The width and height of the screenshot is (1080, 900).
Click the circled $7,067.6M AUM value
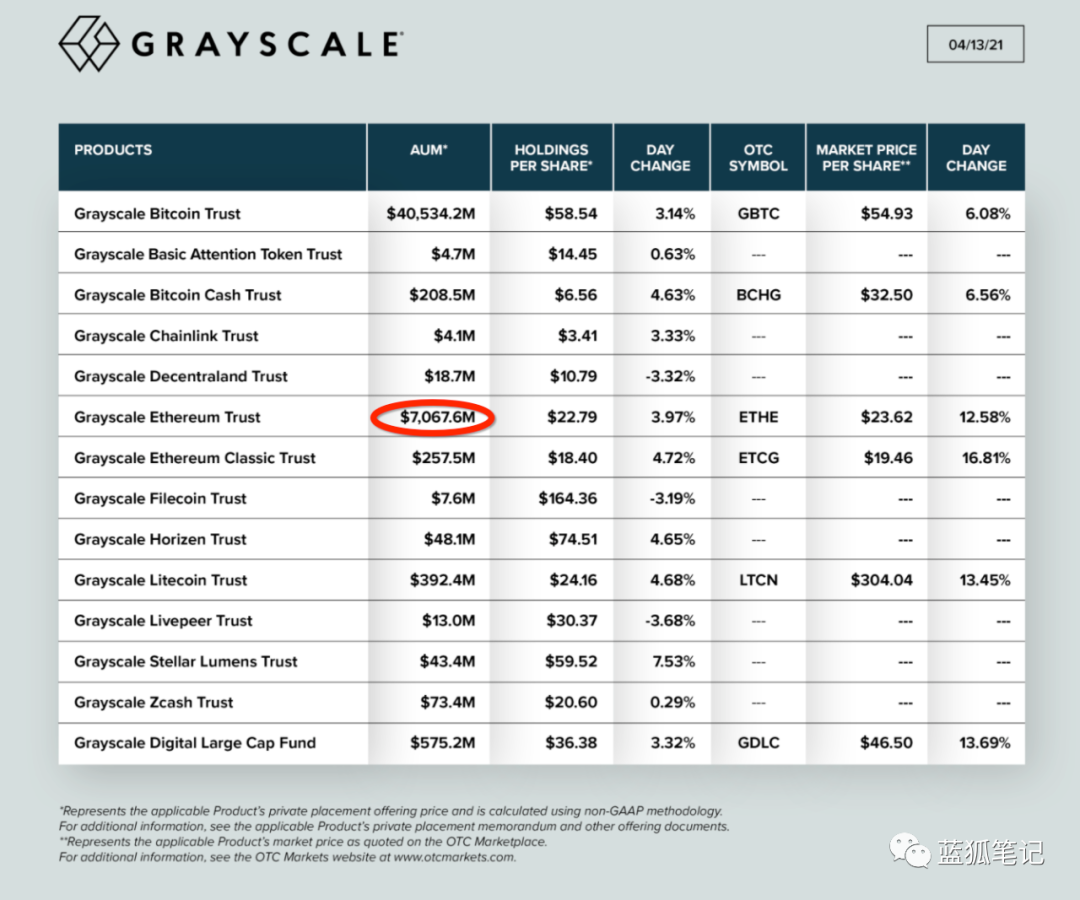click(x=433, y=417)
